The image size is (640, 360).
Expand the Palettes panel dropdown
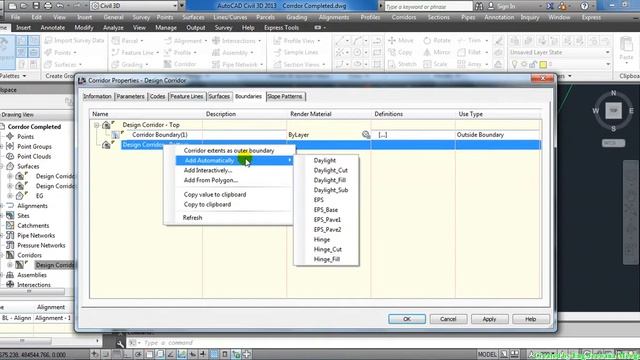24,76
